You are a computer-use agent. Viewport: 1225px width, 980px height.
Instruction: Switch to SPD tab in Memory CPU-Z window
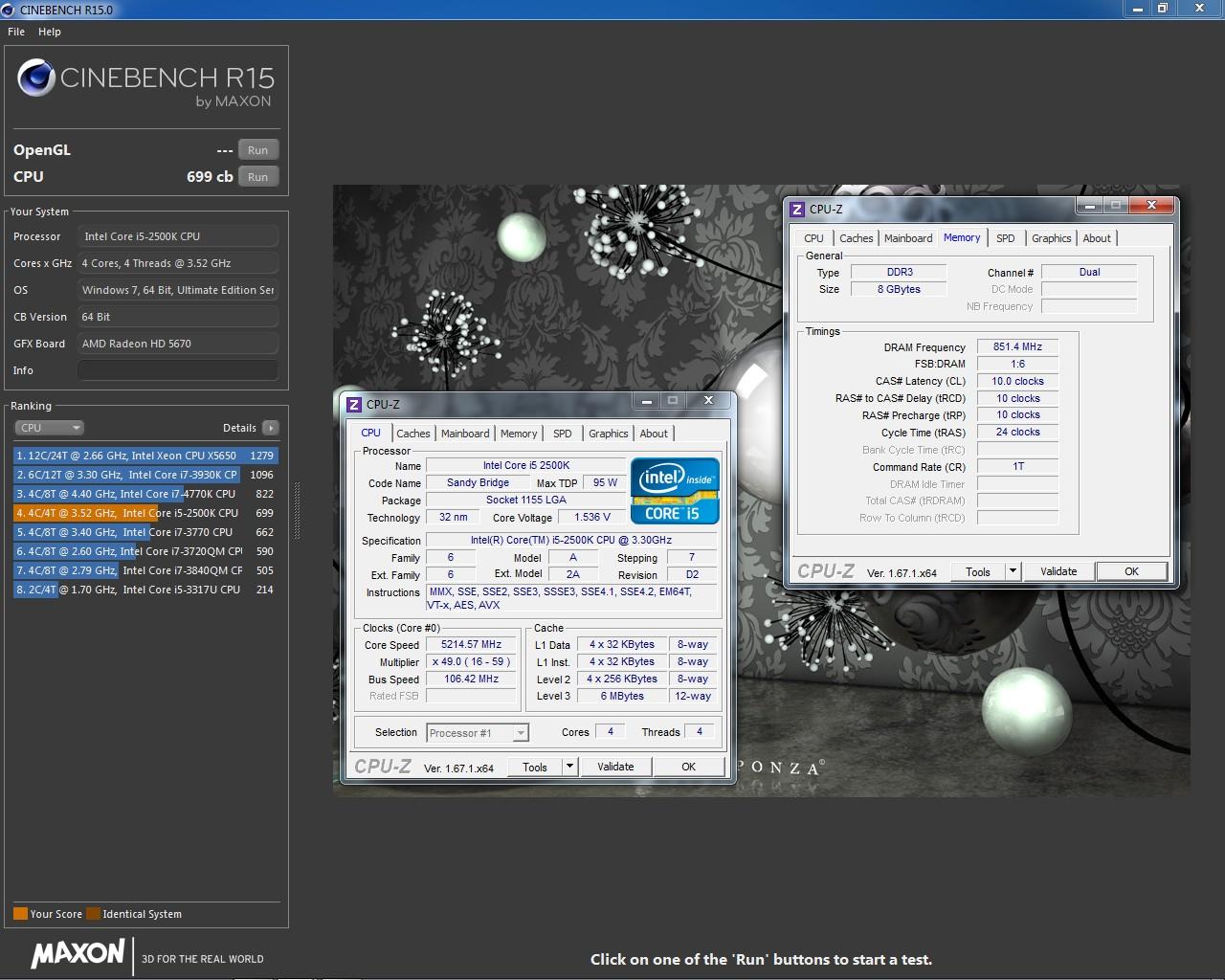click(1006, 238)
